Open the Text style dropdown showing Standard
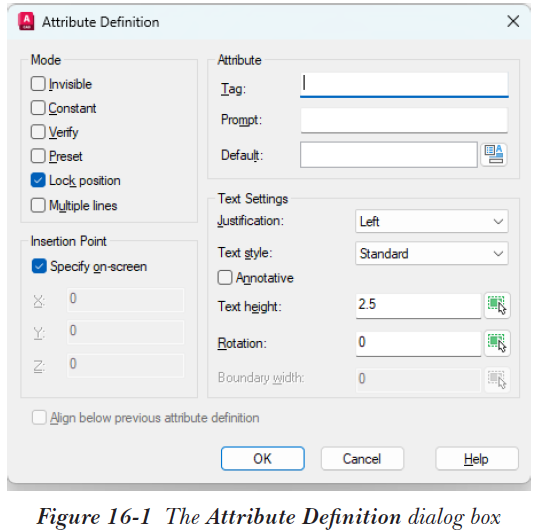The width and height of the screenshot is (535, 532). tap(432, 253)
